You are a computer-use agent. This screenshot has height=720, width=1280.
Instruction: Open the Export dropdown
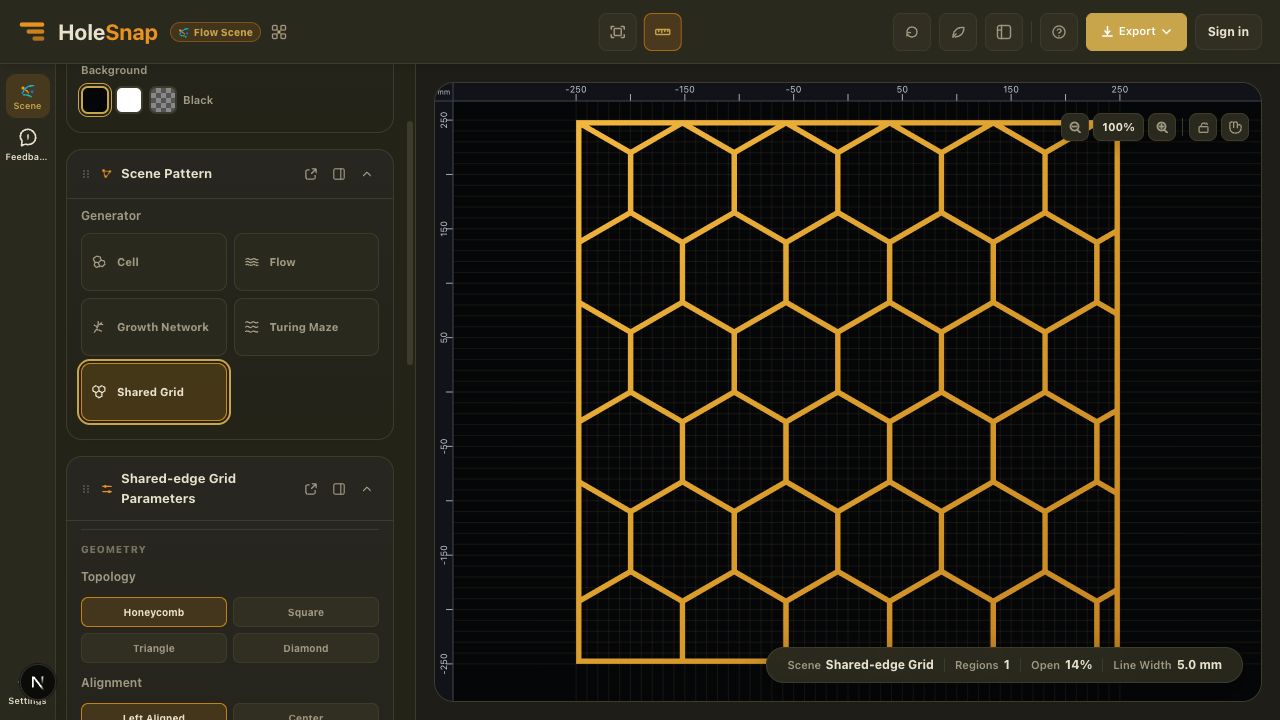(1136, 32)
